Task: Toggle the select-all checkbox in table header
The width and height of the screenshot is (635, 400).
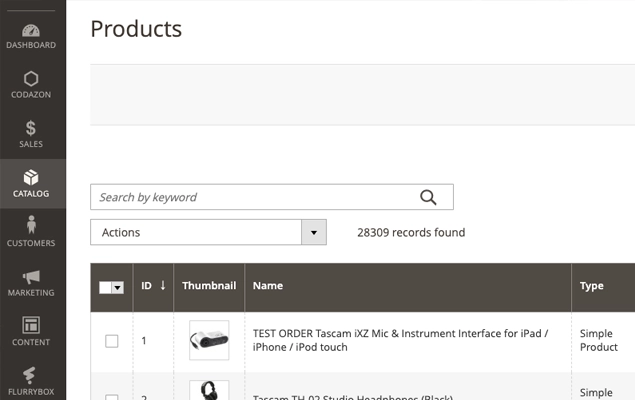Action: [105, 287]
